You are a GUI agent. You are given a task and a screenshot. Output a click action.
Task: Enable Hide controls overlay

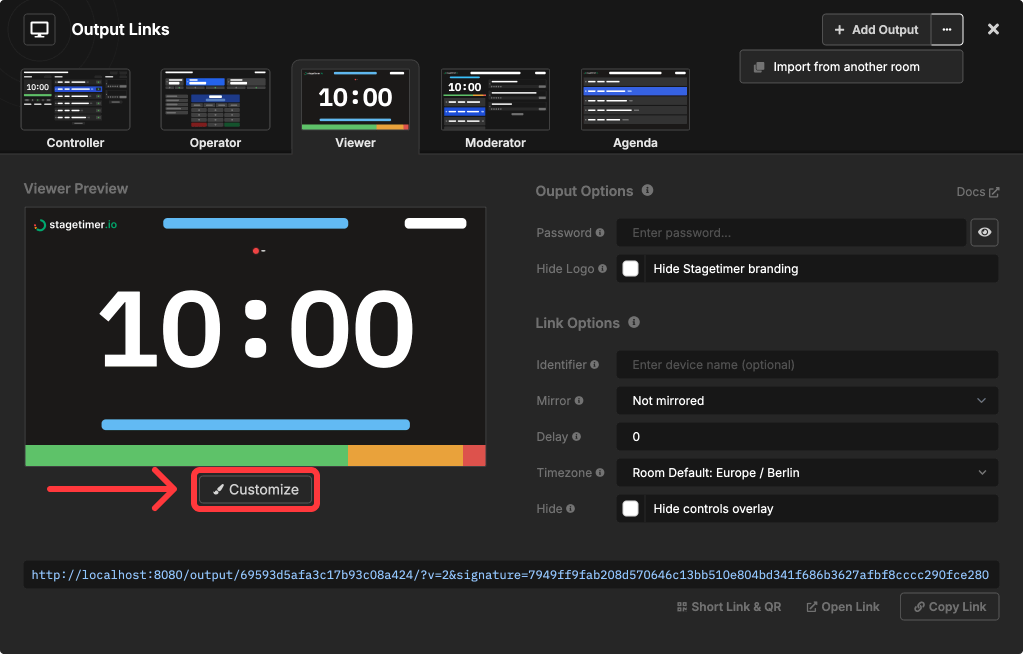[x=631, y=508]
